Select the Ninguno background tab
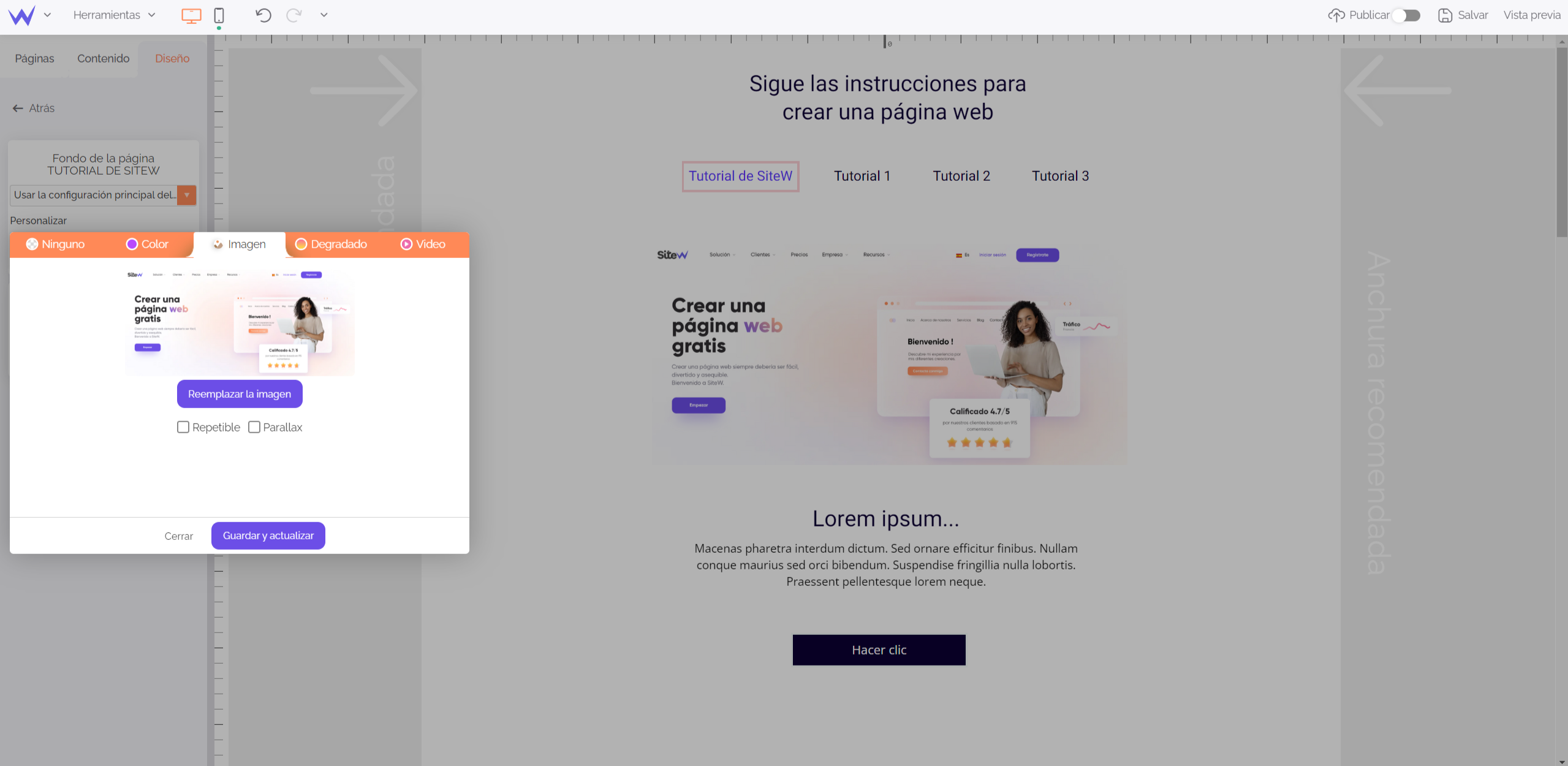 [55, 244]
